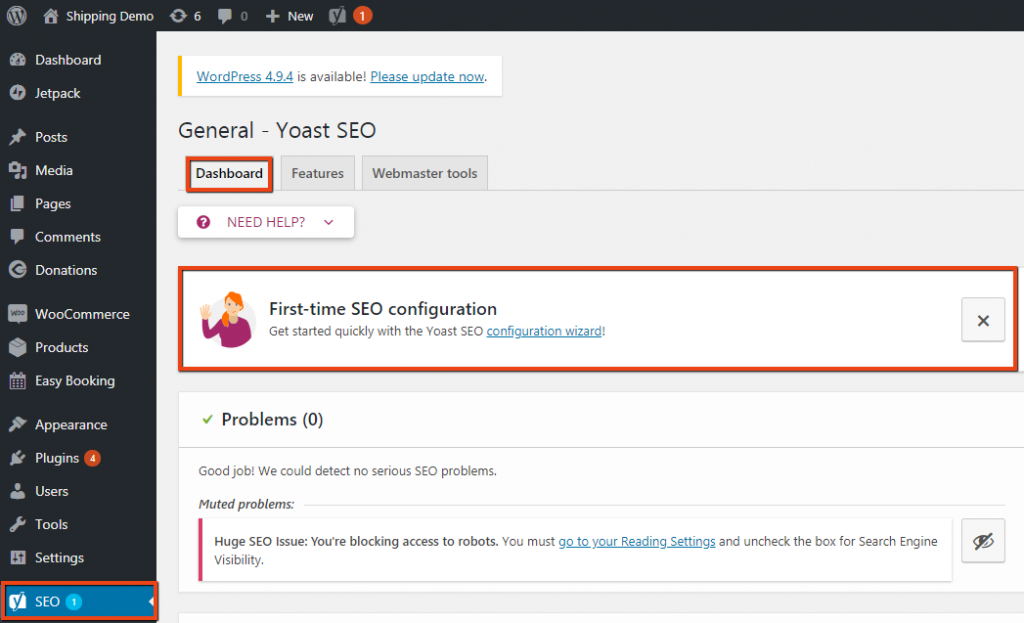1024x623 pixels.
Task: Unmute the robots blocking SEO issue
Action: coord(982,540)
